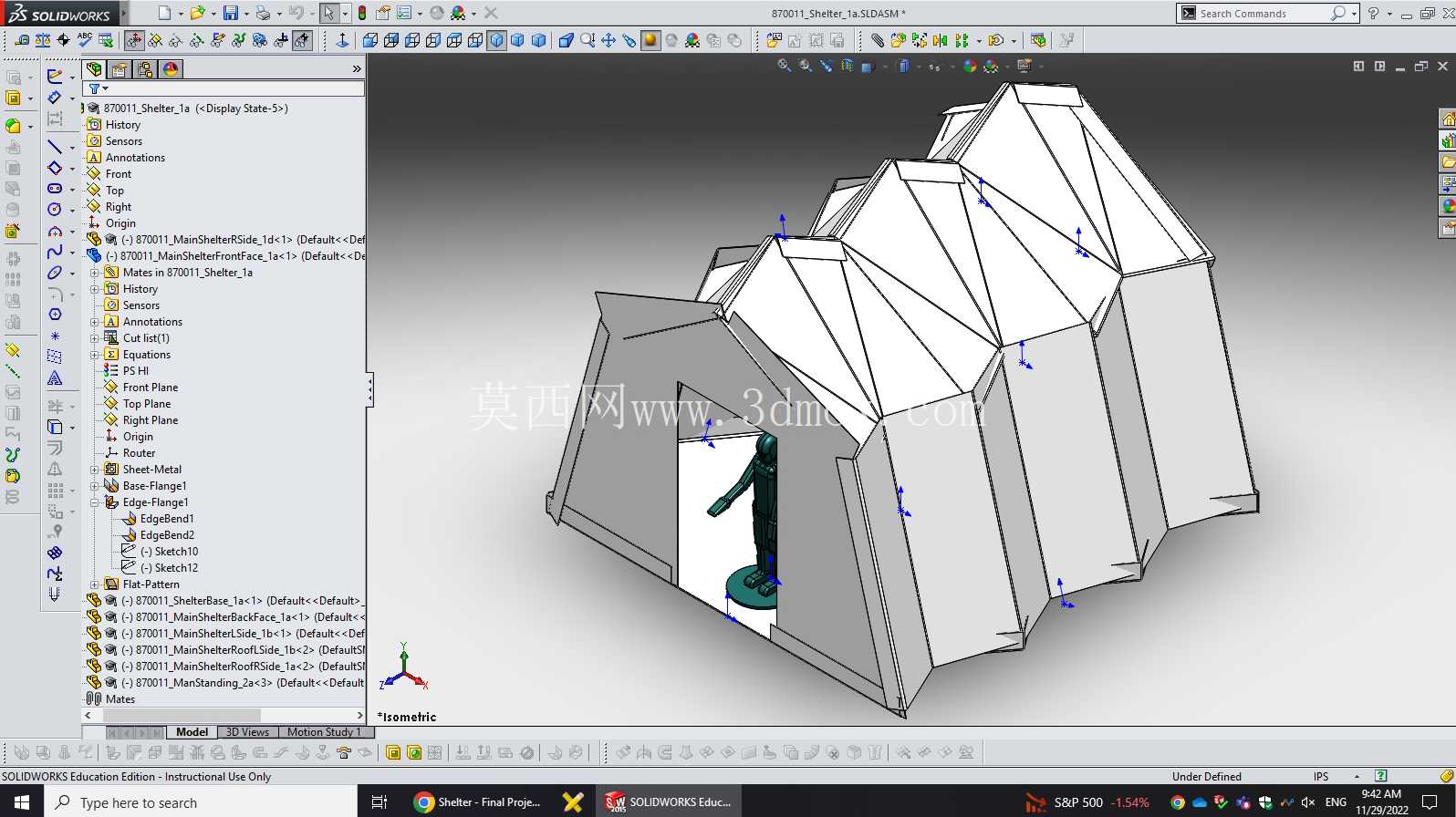1456x817 pixels.
Task: Click the Open file folder icon
Action: (x=196, y=13)
